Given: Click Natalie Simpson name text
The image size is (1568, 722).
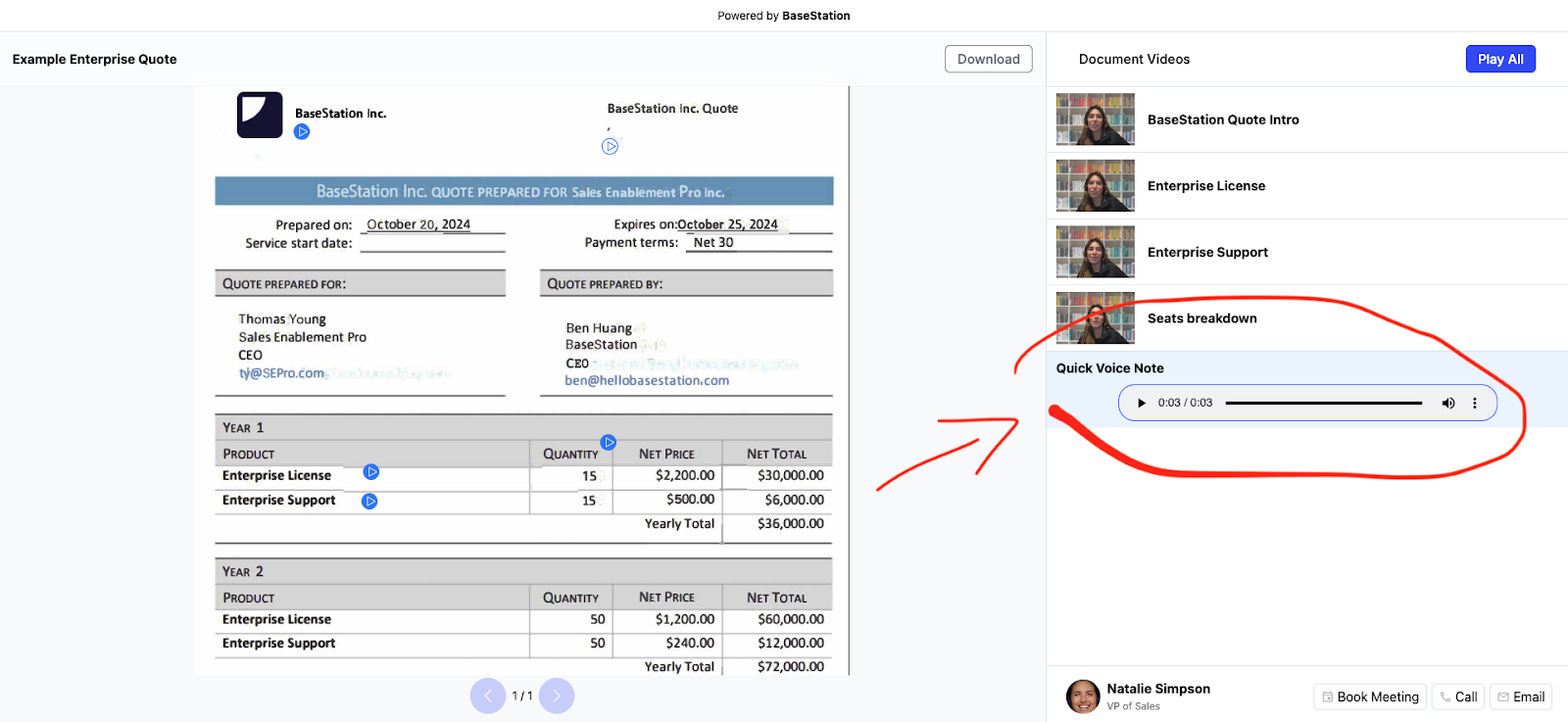Looking at the screenshot, I should point(1158,689).
